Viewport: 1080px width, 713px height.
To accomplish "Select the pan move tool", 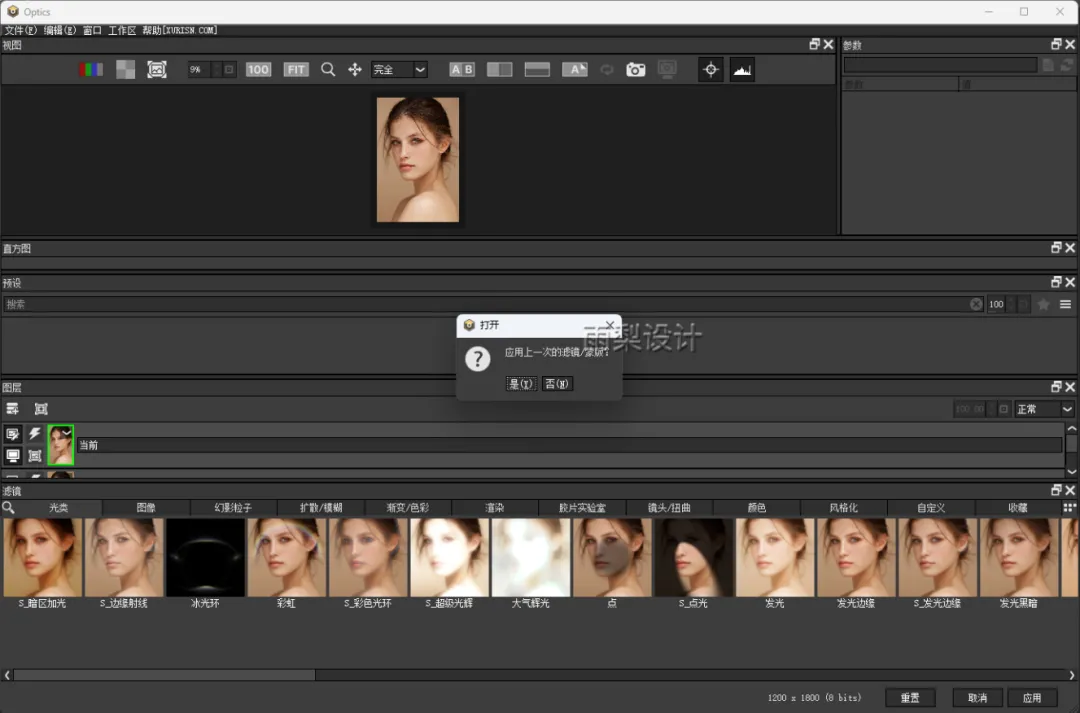I will click(354, 70).
